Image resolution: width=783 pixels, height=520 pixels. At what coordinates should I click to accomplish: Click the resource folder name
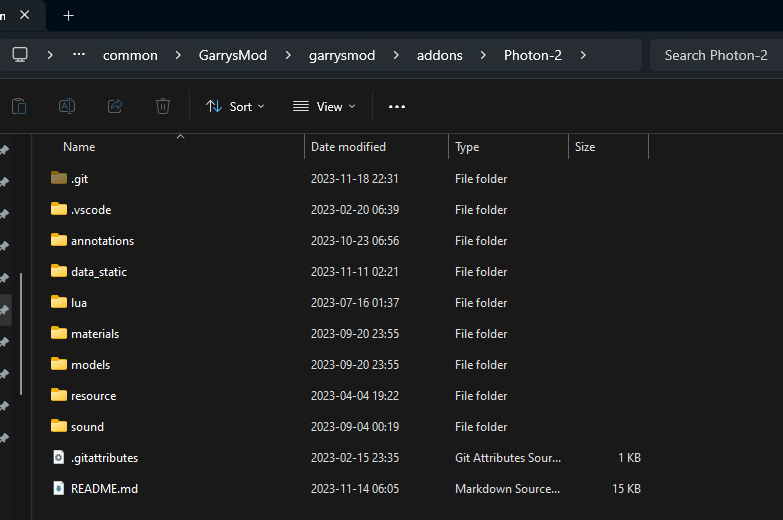pos(93,396)
